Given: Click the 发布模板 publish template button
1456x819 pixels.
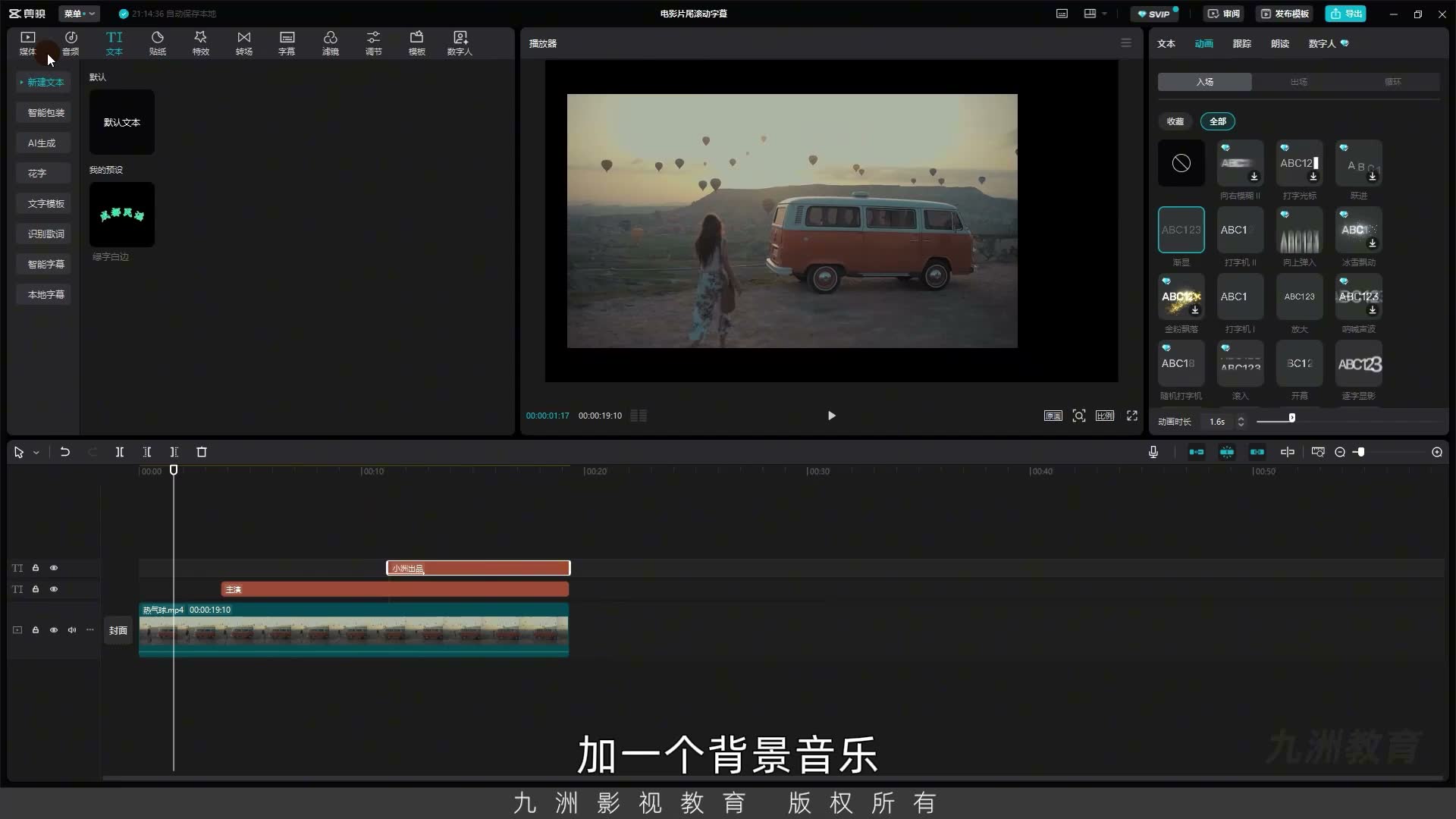Looking at the screenshot, I should coord(1285,14).
